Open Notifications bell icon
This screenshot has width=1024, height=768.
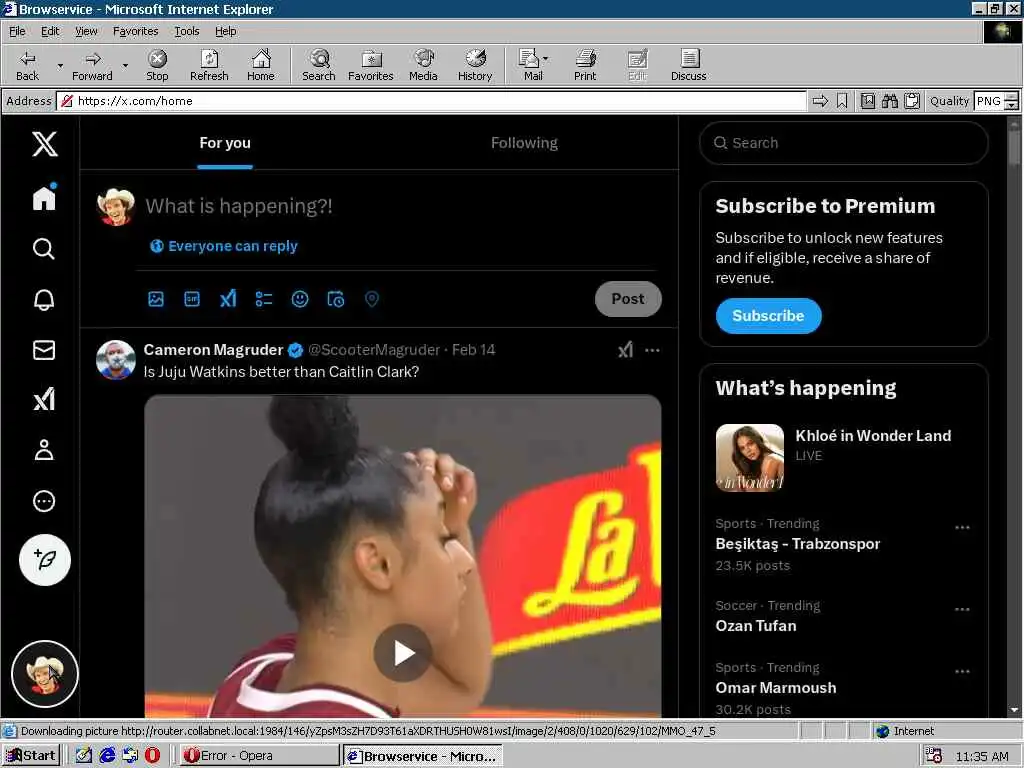tap(44, 299)
